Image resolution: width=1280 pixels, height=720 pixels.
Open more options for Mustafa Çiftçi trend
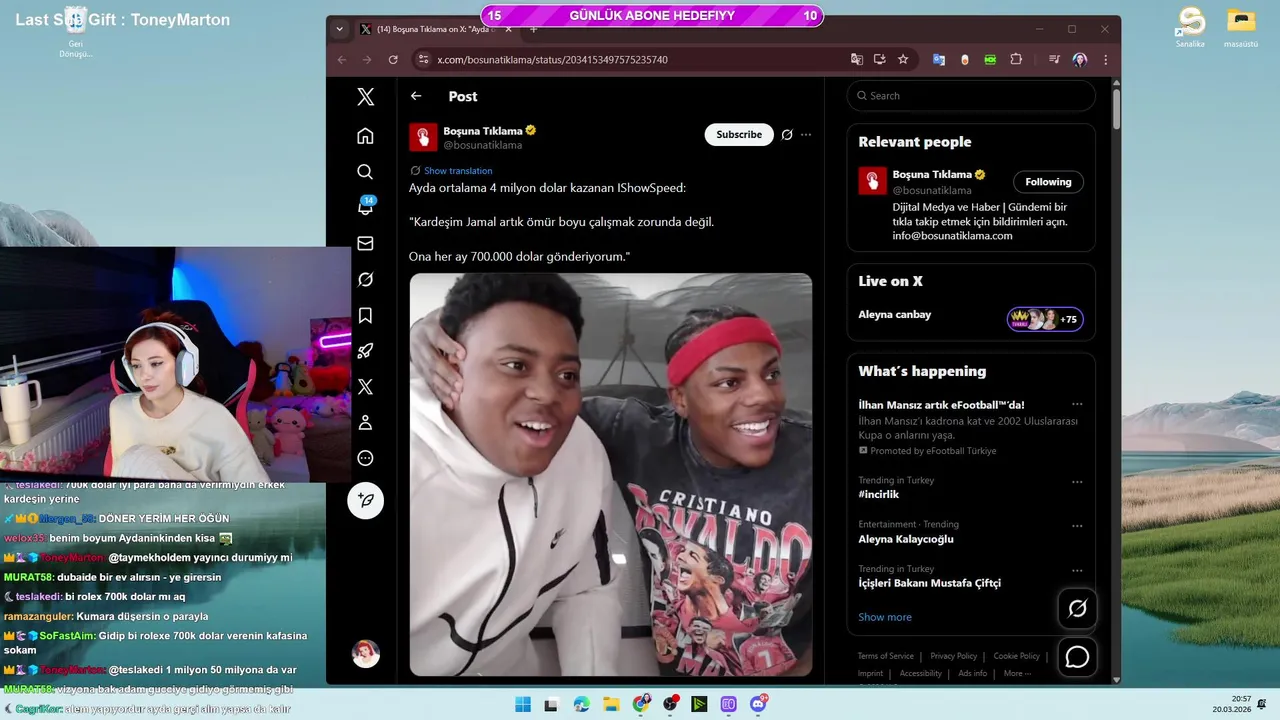(x=1077, y=569)
